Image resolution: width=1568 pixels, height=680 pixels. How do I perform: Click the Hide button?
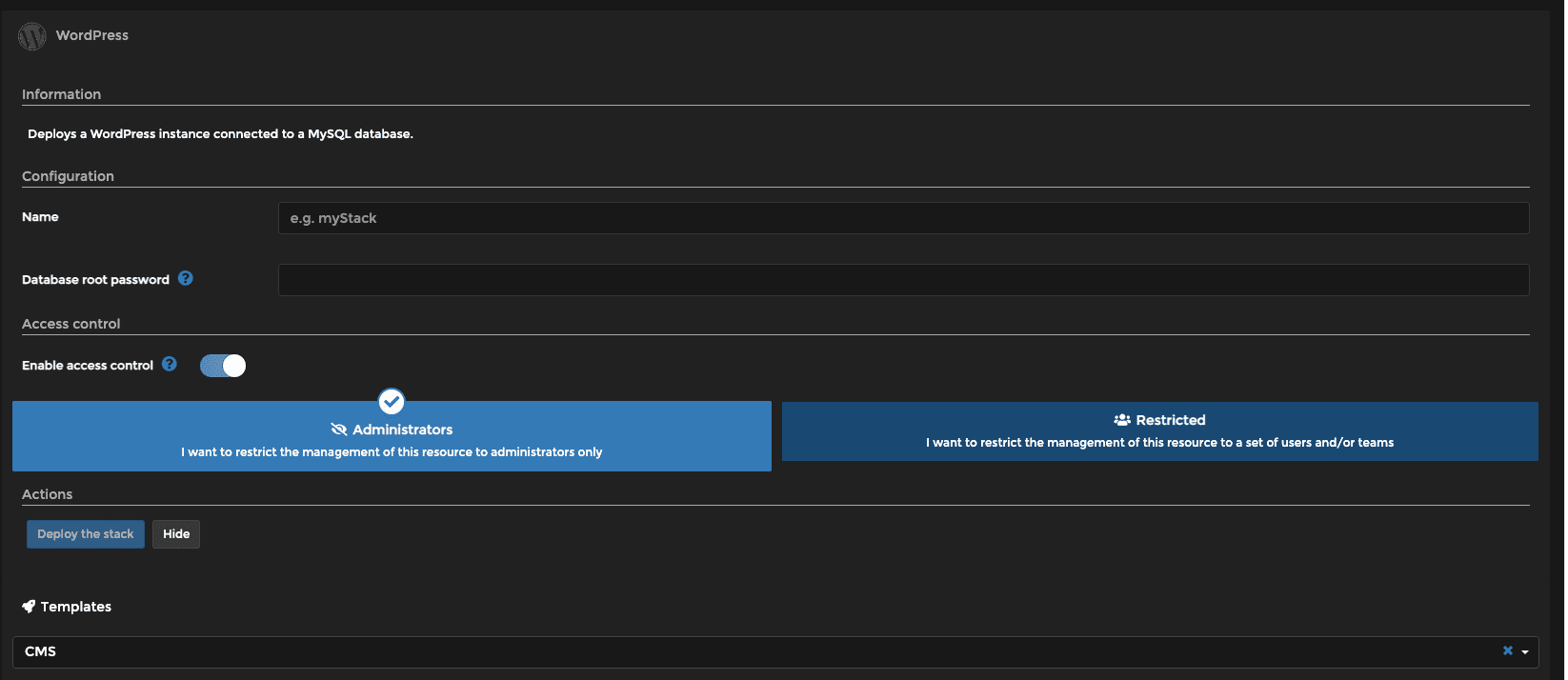pos(176,534)
